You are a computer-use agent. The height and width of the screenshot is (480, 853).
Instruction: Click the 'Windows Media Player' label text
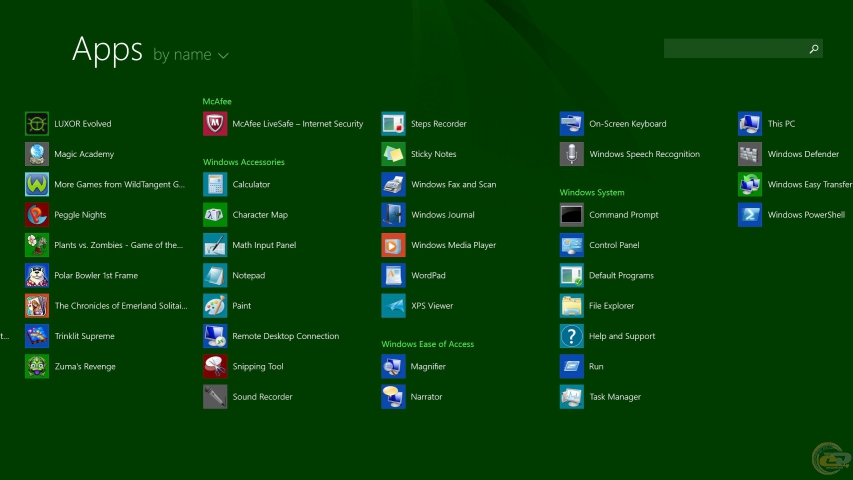453,245
